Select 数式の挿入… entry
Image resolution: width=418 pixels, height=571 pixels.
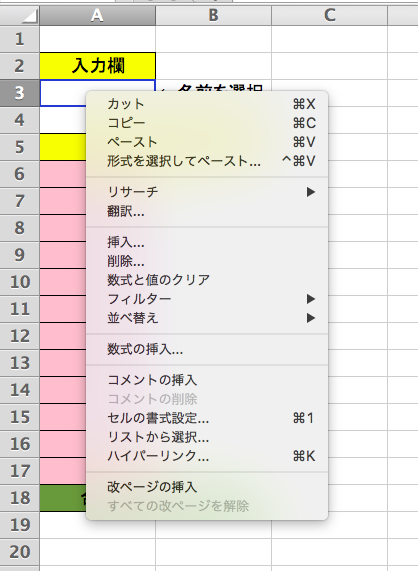click(207, 349)
